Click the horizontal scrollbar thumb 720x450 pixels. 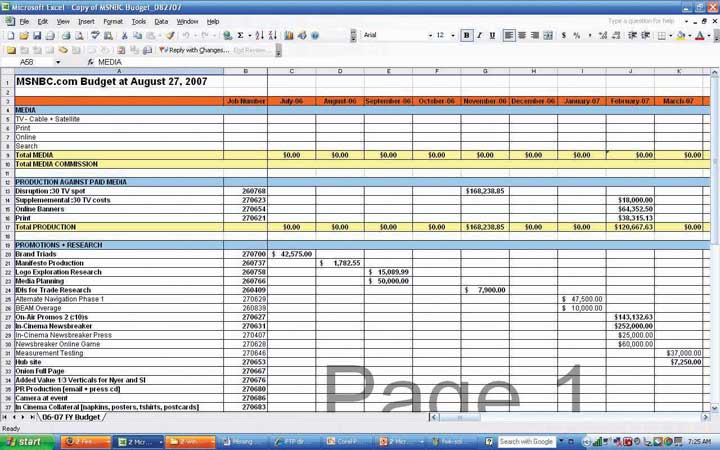(460, 417)
